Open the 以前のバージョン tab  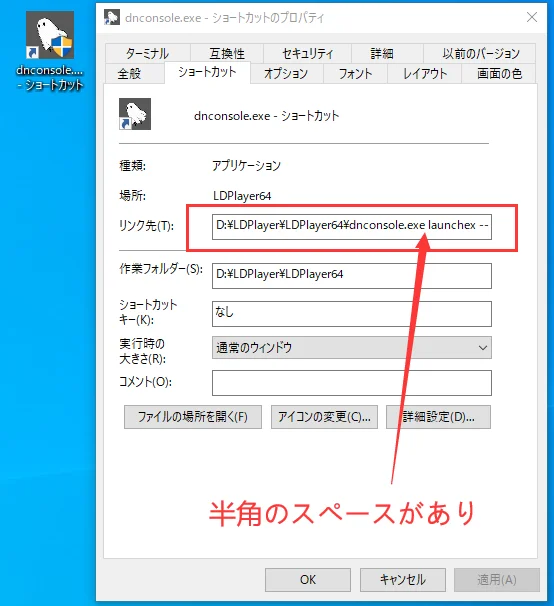coord(481,53)
